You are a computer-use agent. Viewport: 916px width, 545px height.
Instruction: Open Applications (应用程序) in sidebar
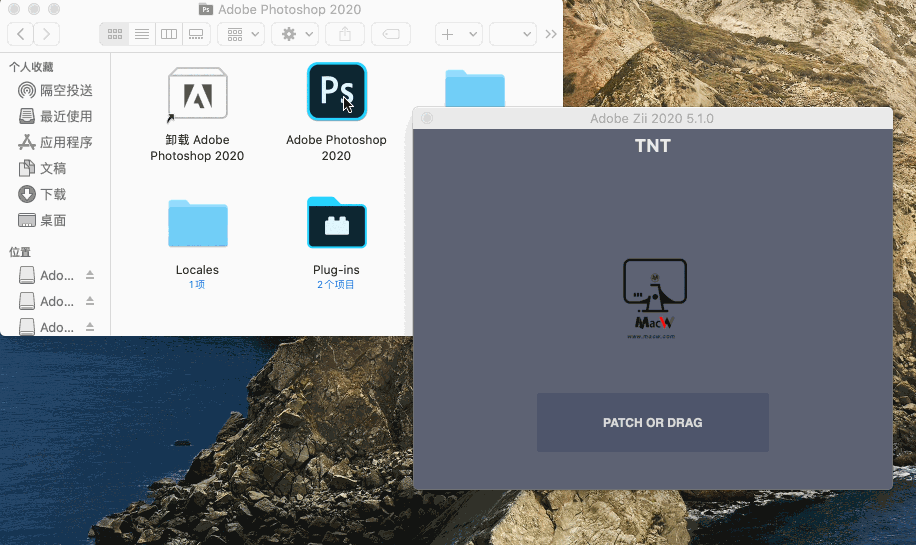(55, 142)
